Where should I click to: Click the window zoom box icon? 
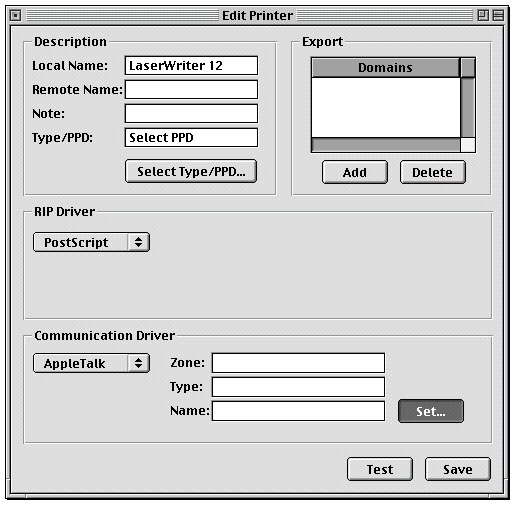(483, 15)
